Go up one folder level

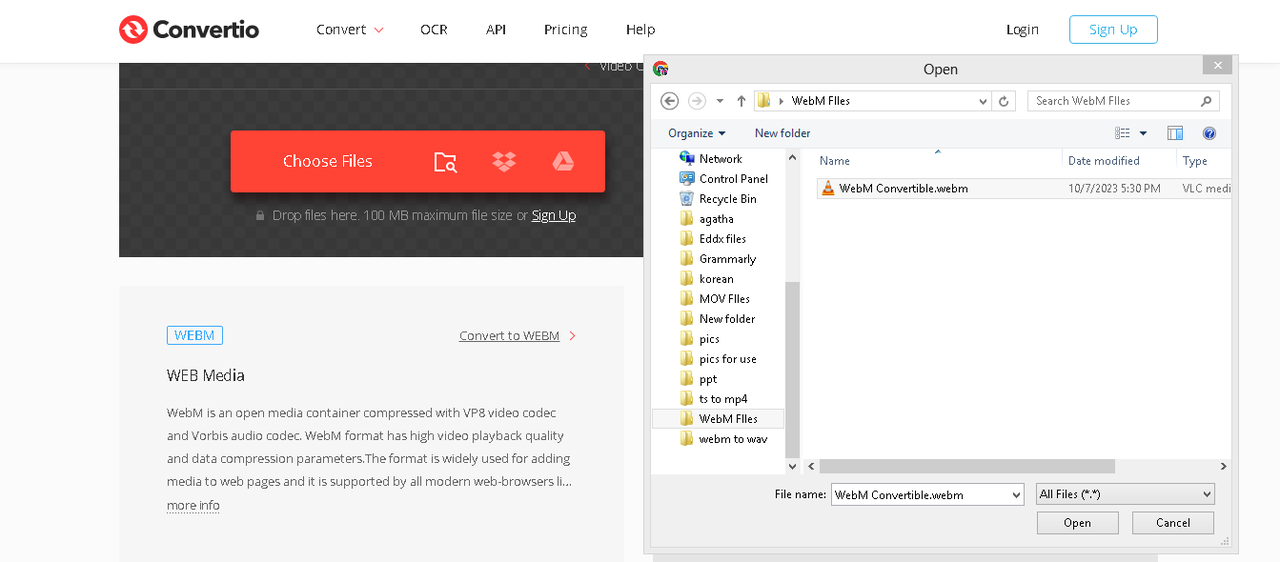[741, 101]
